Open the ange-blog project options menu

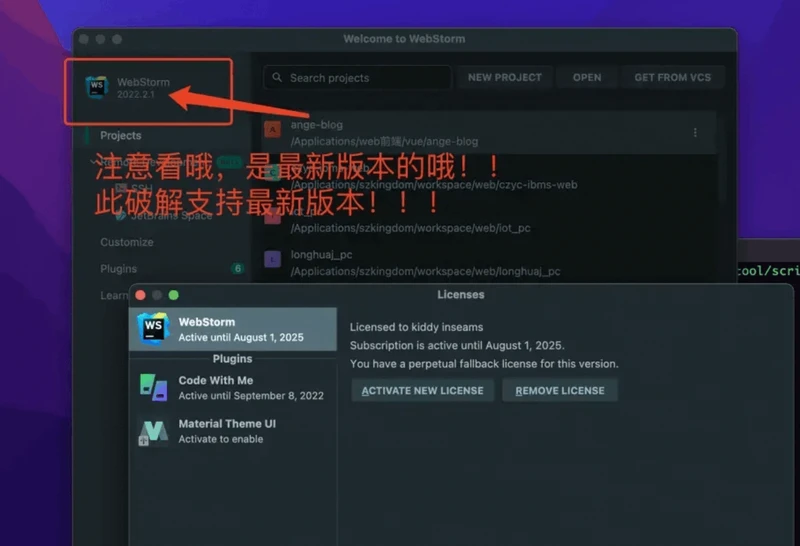pyautogui.click(x=695, y=133)
